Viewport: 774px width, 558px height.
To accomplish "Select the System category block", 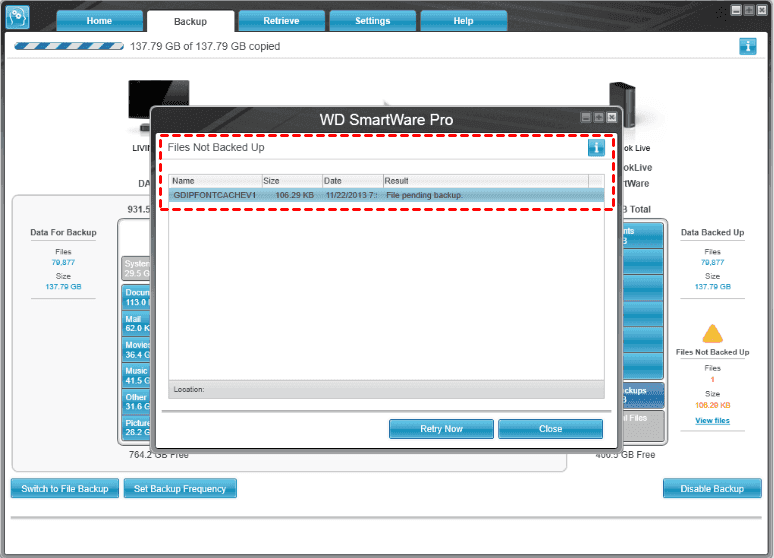I will click(136, 268).
